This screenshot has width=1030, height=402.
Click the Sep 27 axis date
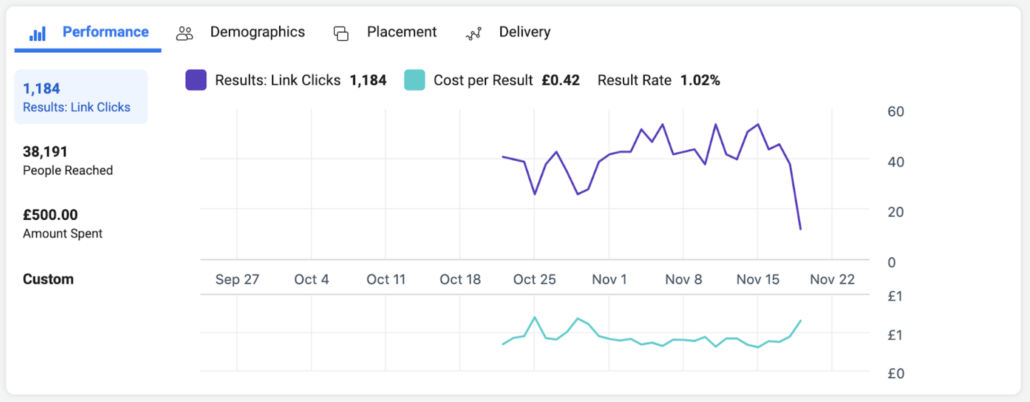pos(237,279)
